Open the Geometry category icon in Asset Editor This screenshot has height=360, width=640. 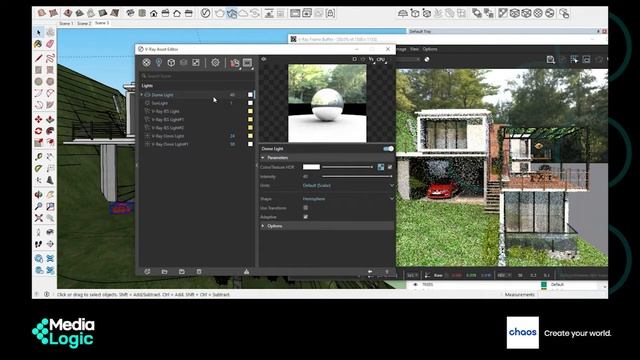171,62
